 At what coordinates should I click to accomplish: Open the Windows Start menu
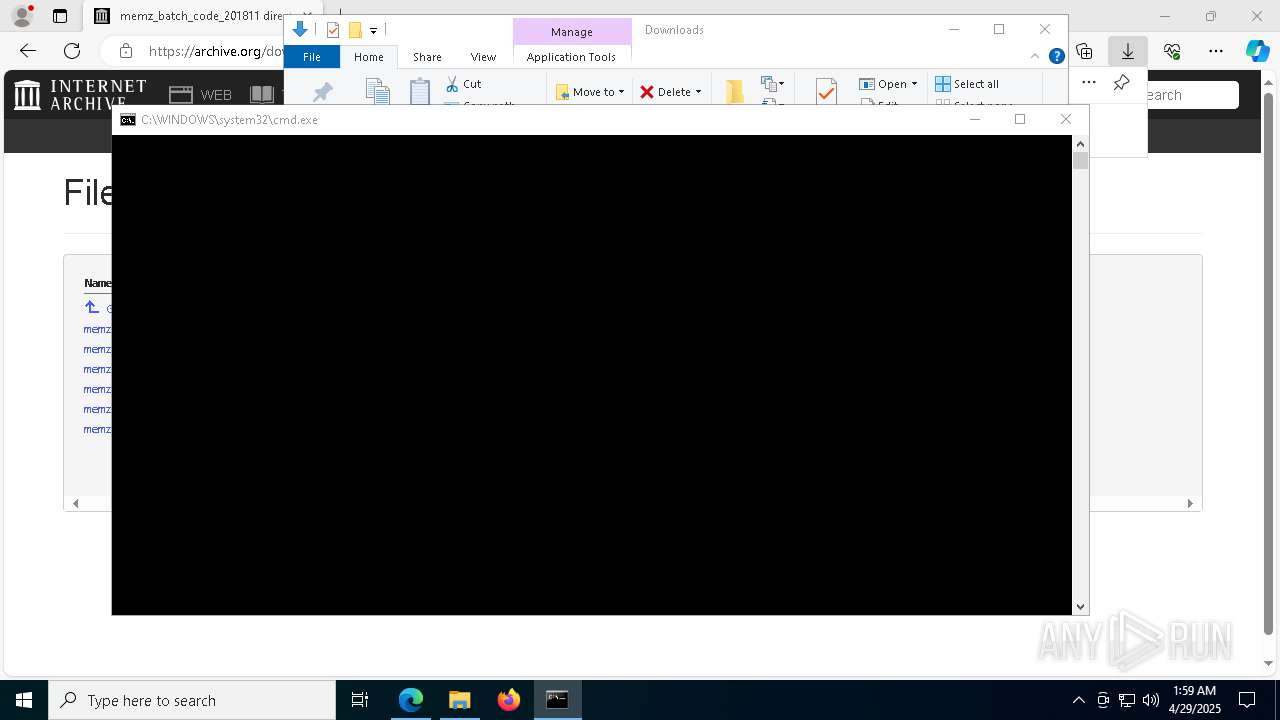click(x=24, y=700)
